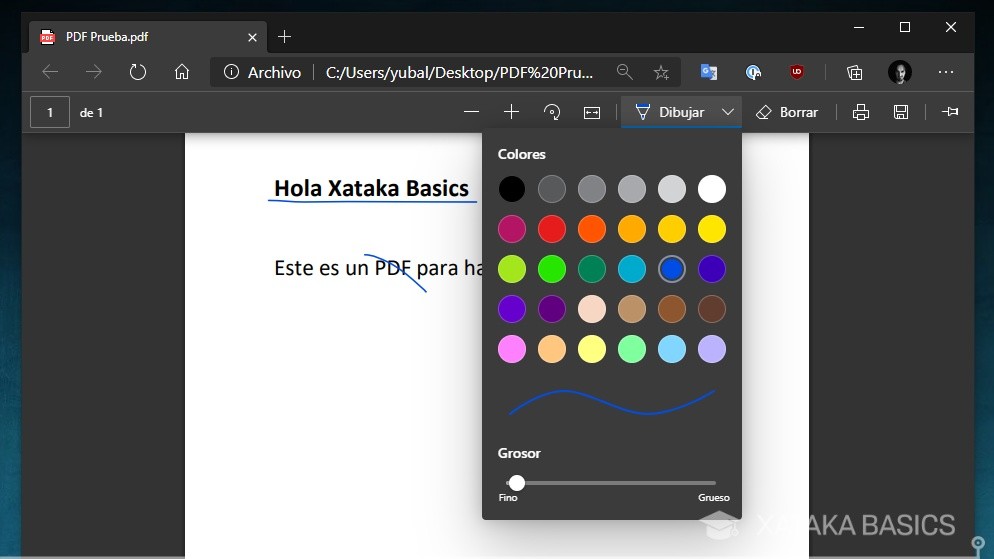Image resolution: width=994 pixels, height=559 pixels.
Task: Pin the PDF toolbar
Action: coord(950,112)
